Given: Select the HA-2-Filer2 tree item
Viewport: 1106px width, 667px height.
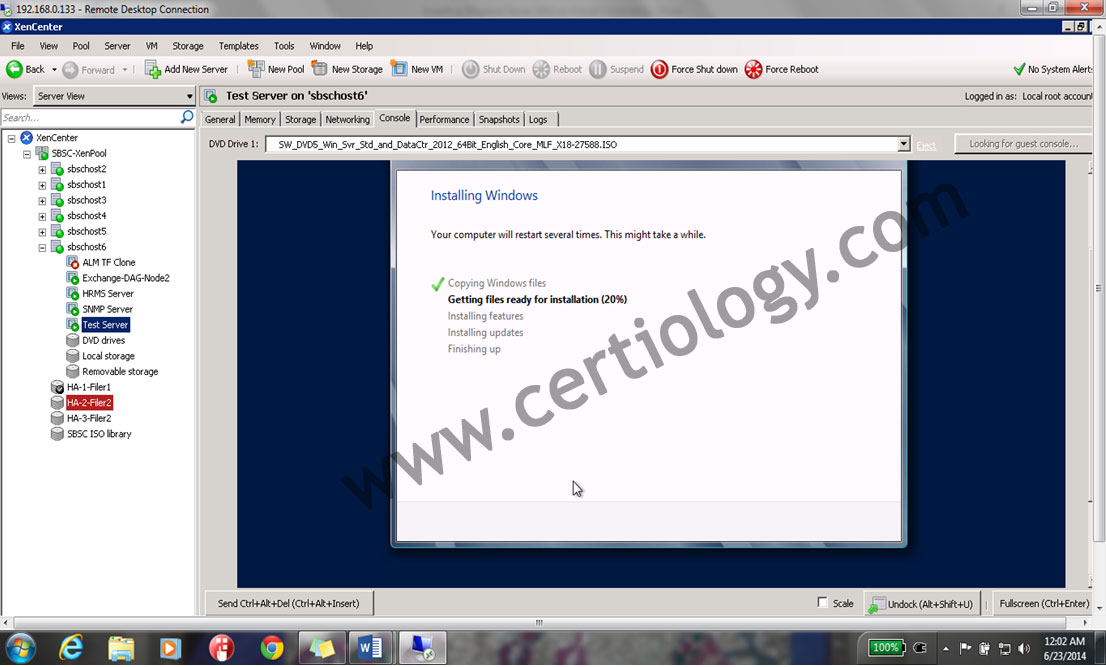Looking at the screenshot, I should point(89,403).
